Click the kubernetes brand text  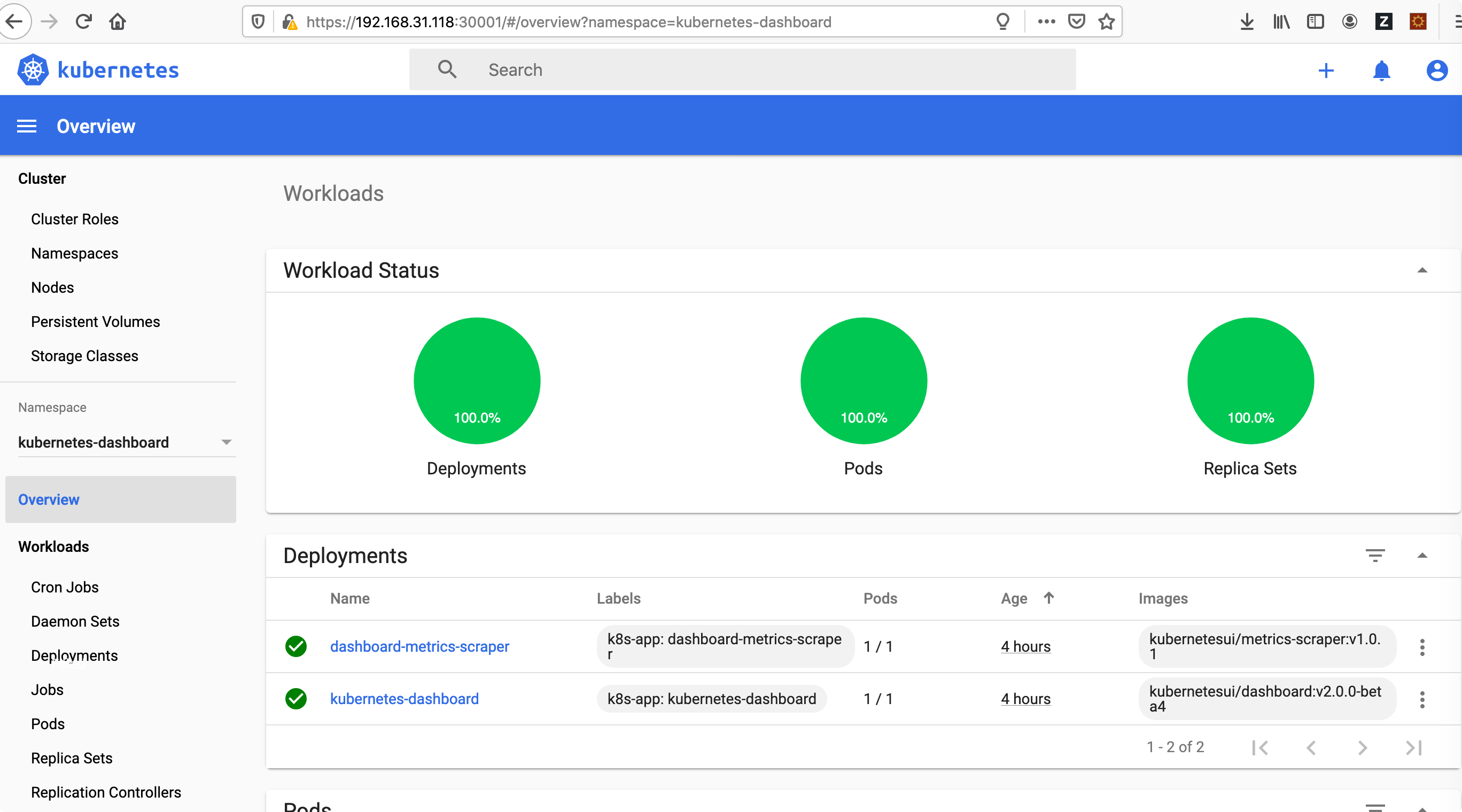[x=118, y=70]
